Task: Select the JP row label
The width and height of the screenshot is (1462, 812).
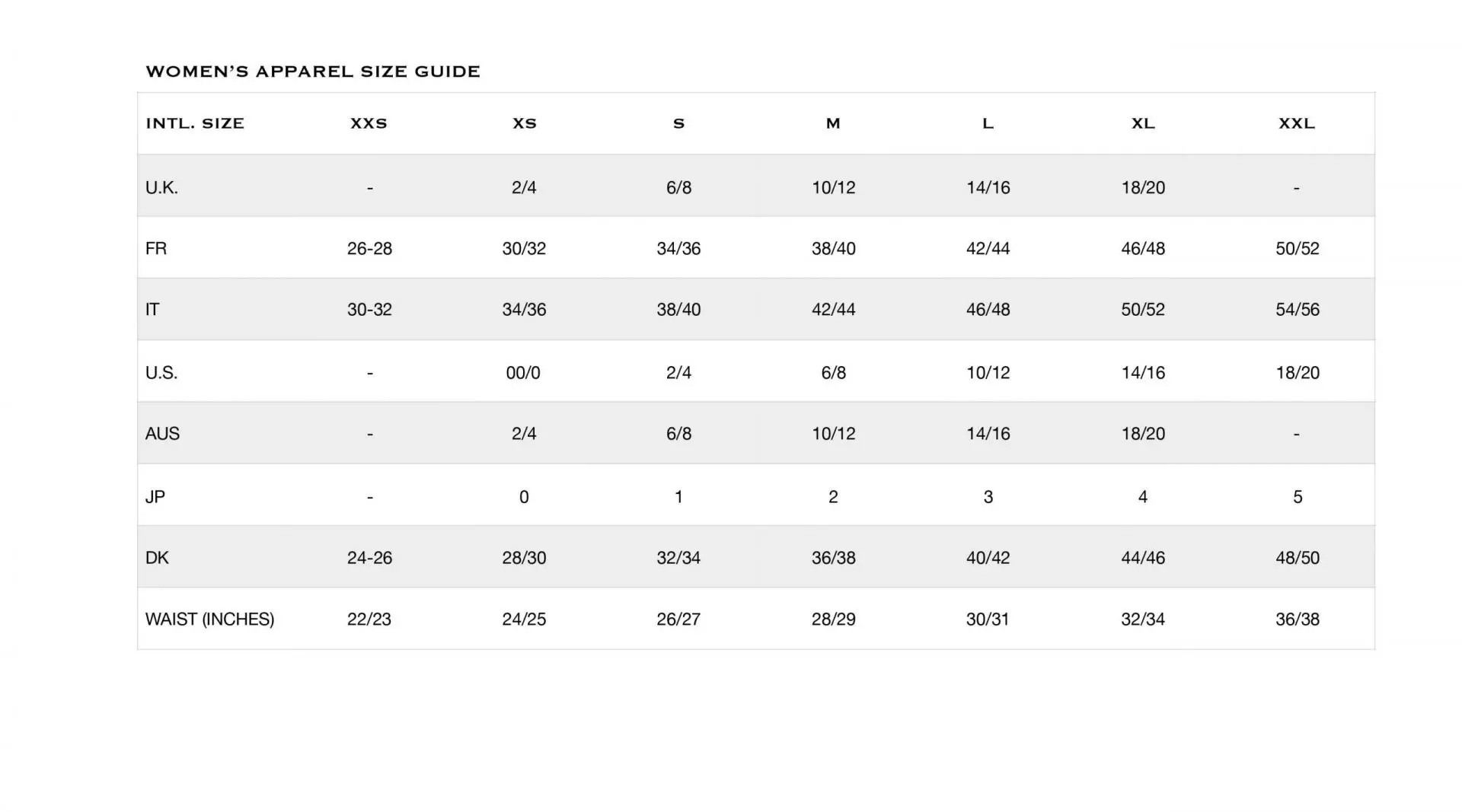Action: click(155, 497)
